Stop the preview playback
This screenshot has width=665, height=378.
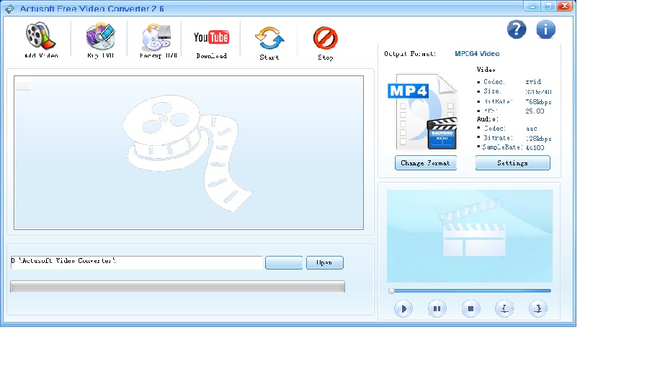471,308
